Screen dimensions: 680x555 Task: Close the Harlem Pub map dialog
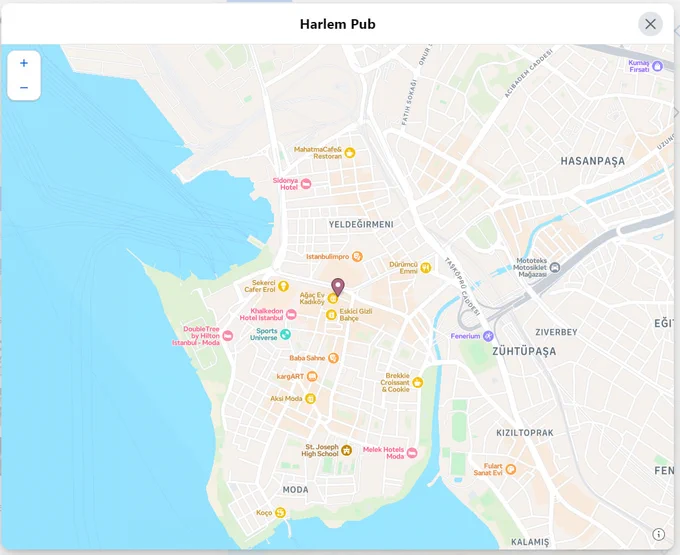click(650, 24)
